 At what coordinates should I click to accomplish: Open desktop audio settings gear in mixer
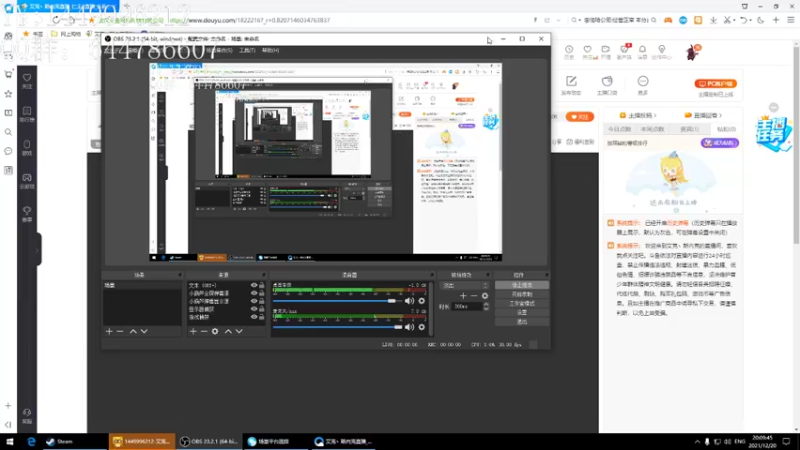421,301
